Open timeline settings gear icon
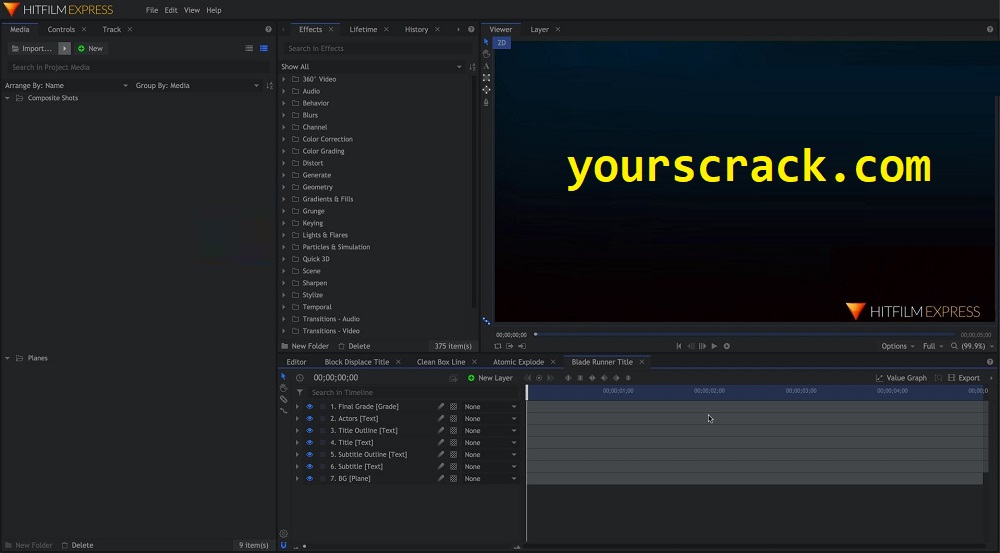This screenshot has height=553, width=1000. (x=283, y=534)
